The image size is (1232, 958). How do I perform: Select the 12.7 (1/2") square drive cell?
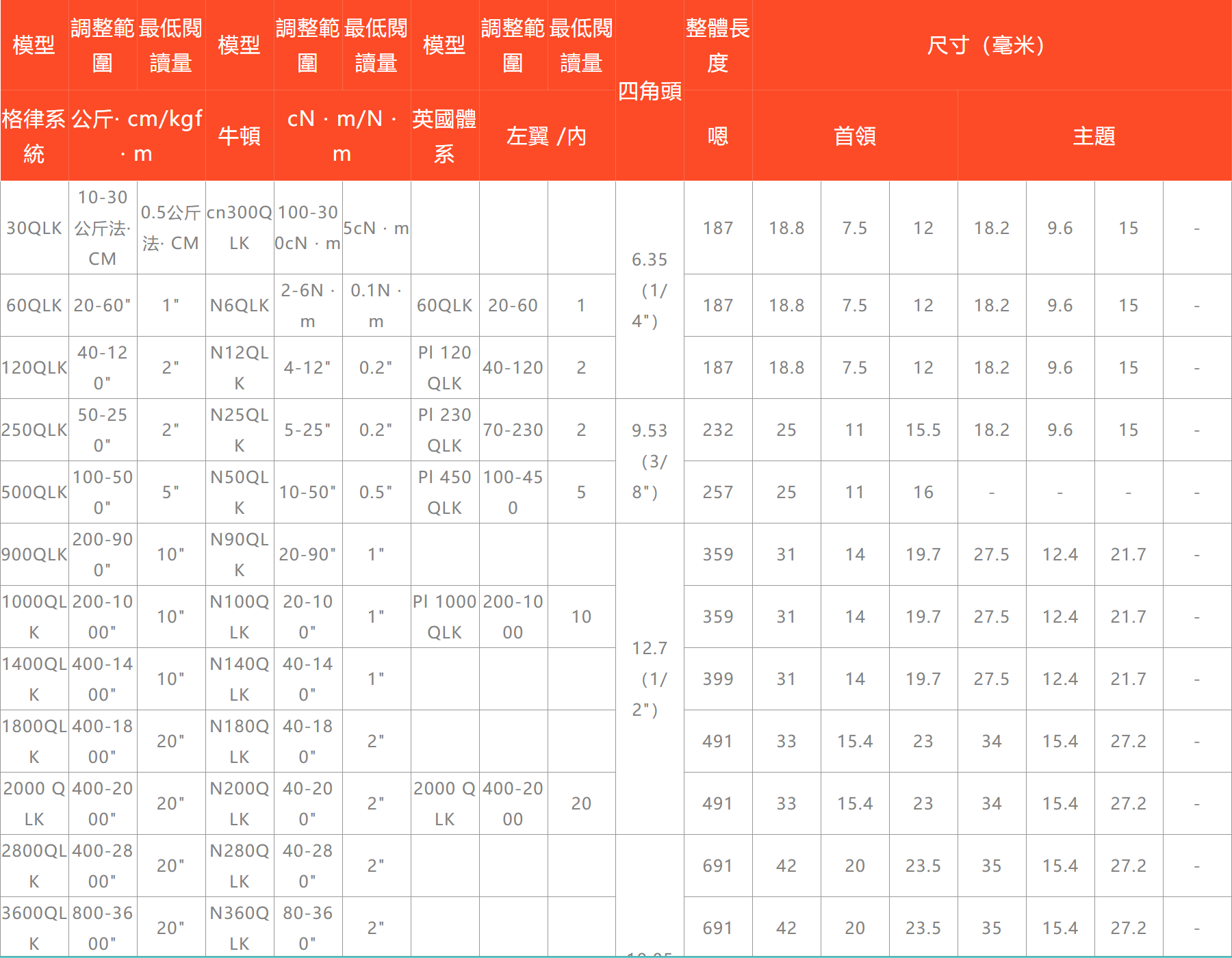[650, 679]
